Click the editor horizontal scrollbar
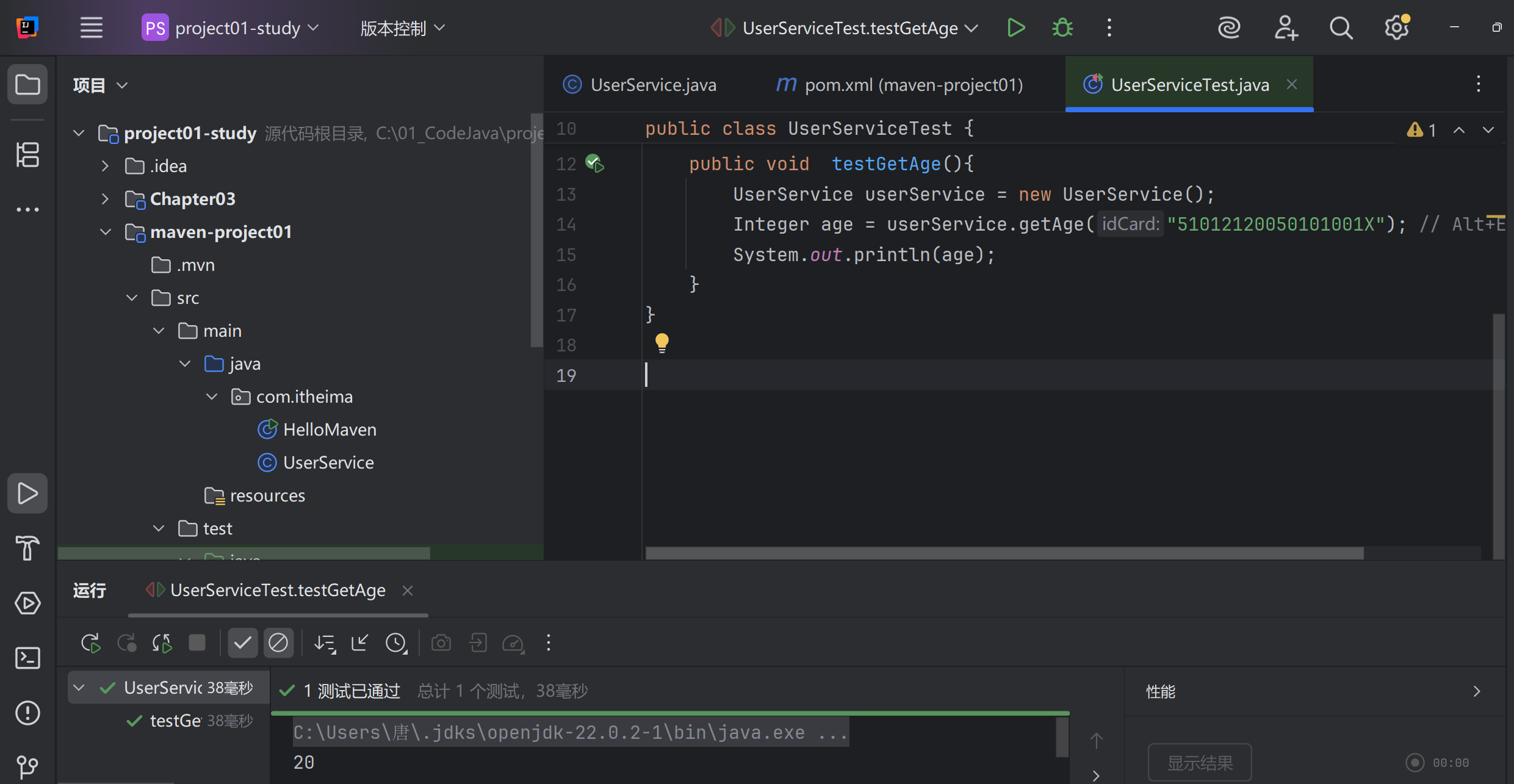 coord(1004,553)
